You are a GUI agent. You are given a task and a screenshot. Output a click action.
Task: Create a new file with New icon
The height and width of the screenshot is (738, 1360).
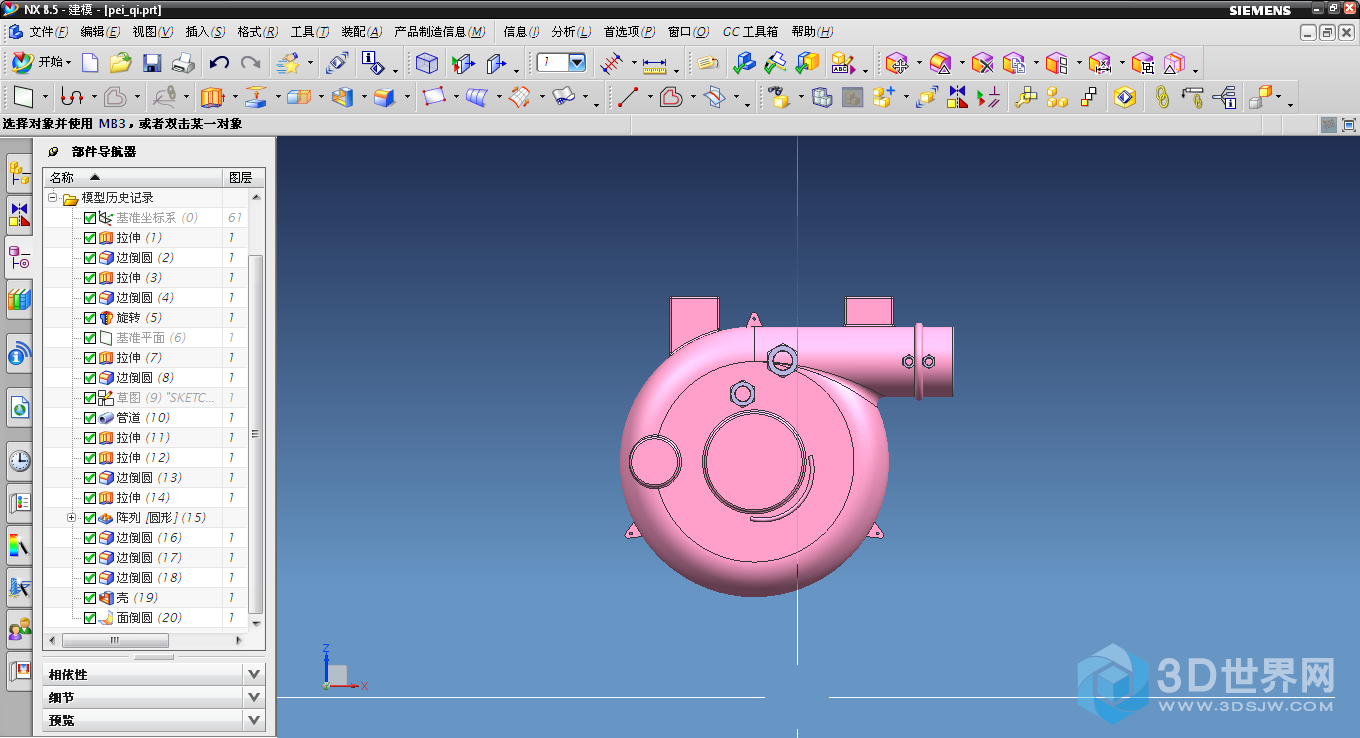(90, 63)
